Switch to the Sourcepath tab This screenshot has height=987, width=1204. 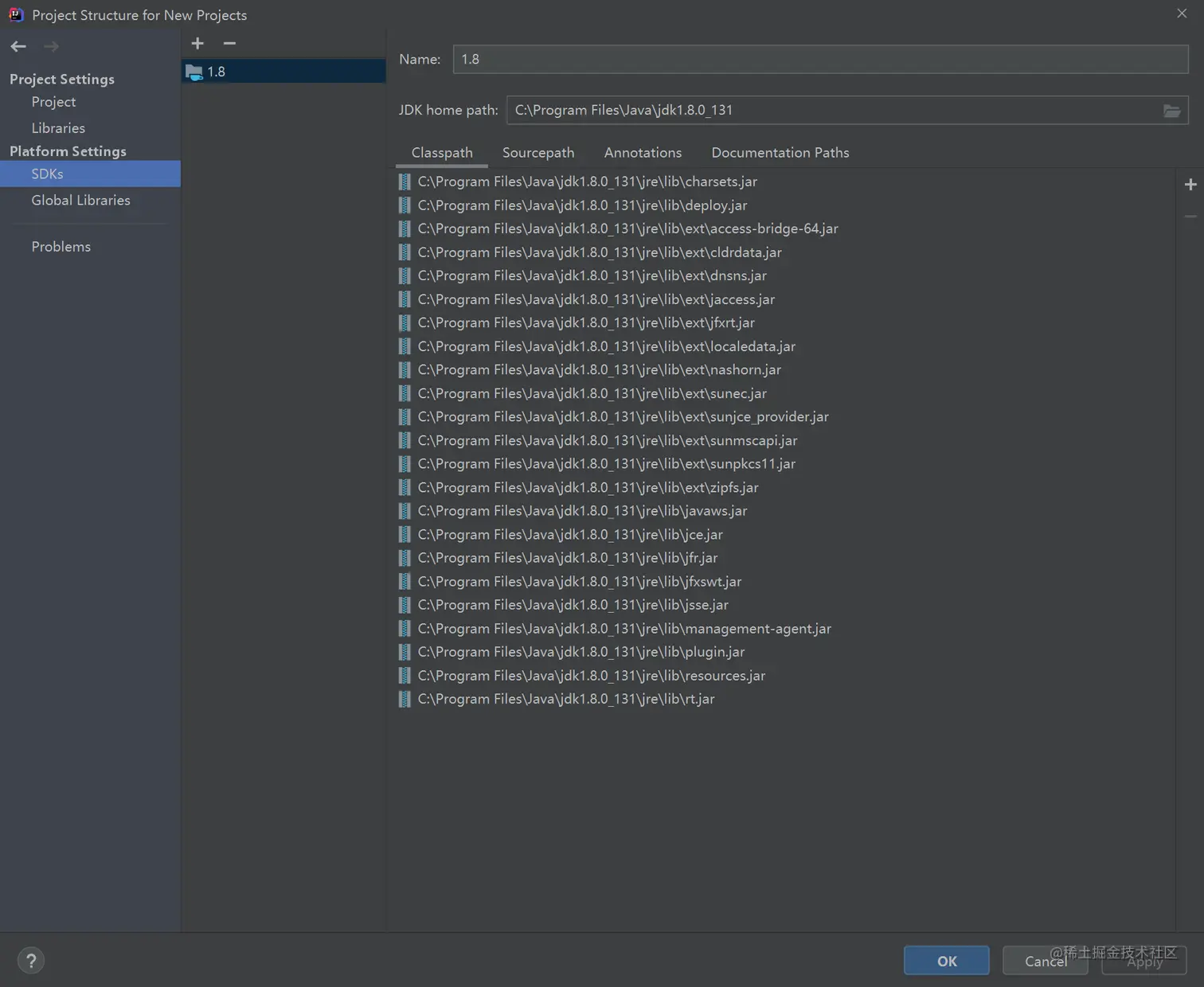pyautogui.click(x=538, y=153)
